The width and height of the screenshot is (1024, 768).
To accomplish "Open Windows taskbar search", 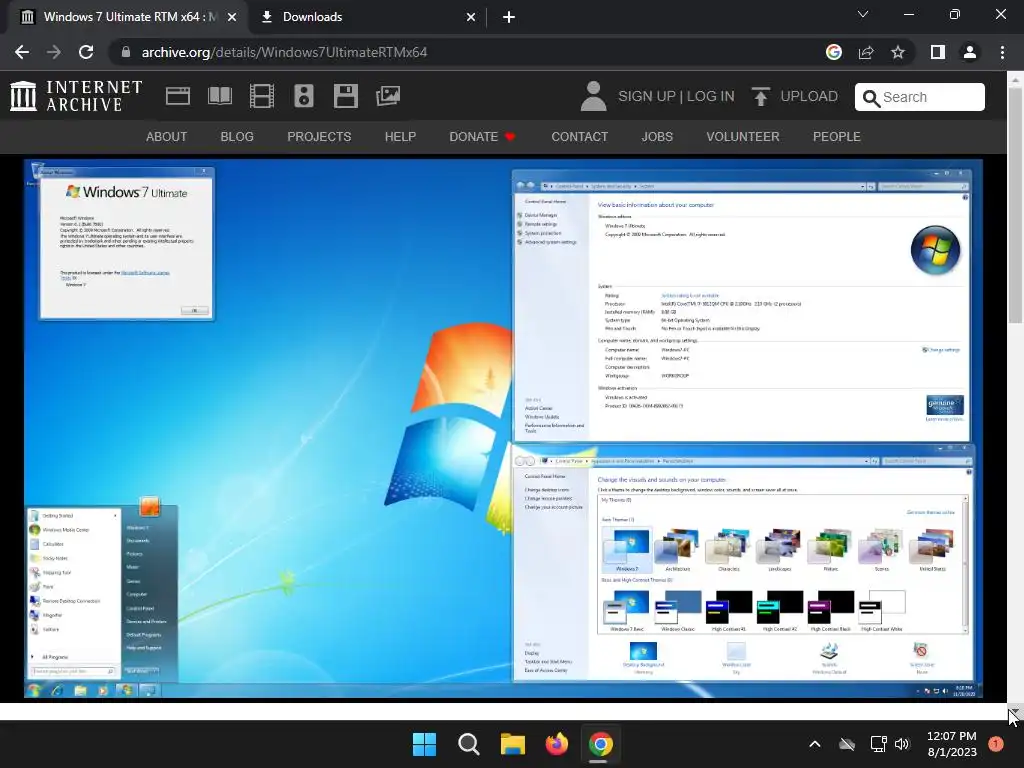I will click(468, 744).
